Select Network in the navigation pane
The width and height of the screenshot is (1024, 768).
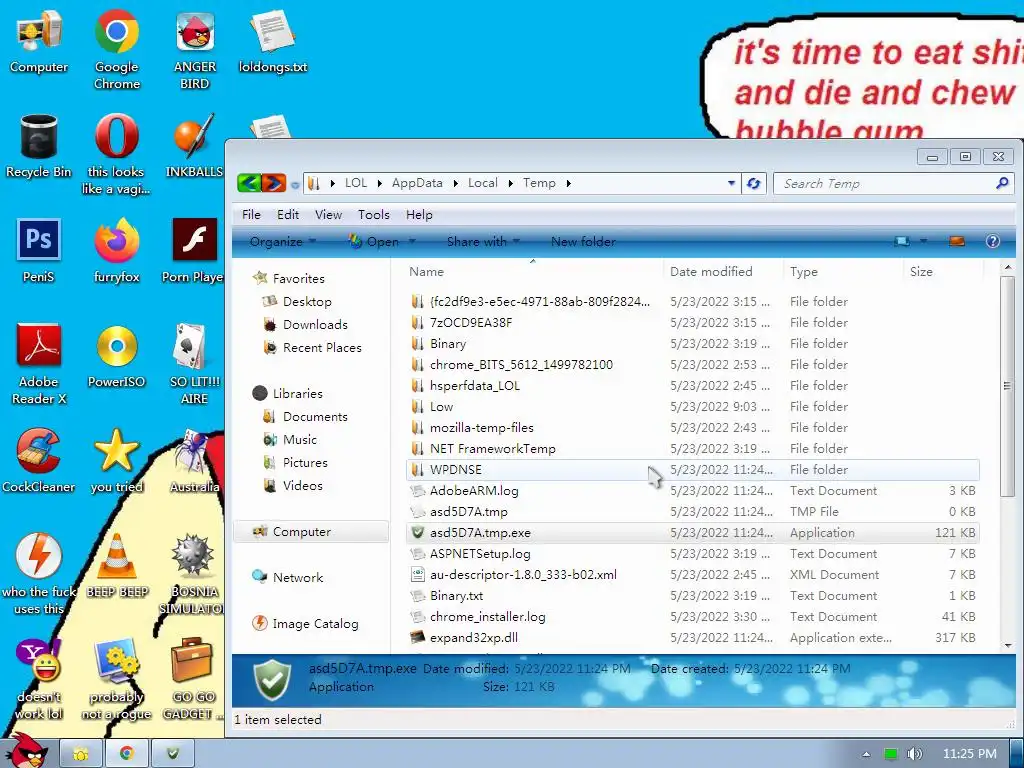[298, 577]
